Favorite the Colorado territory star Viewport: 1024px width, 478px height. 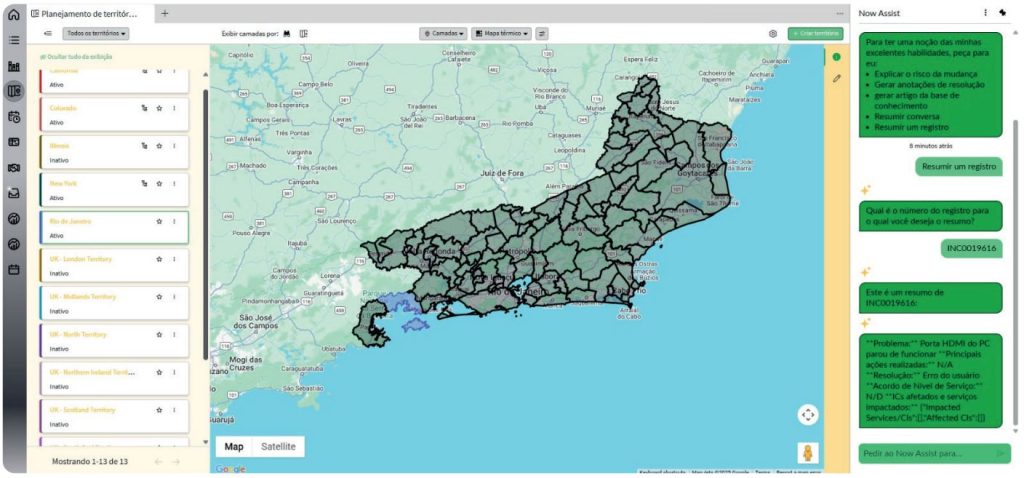pos(159,108)
